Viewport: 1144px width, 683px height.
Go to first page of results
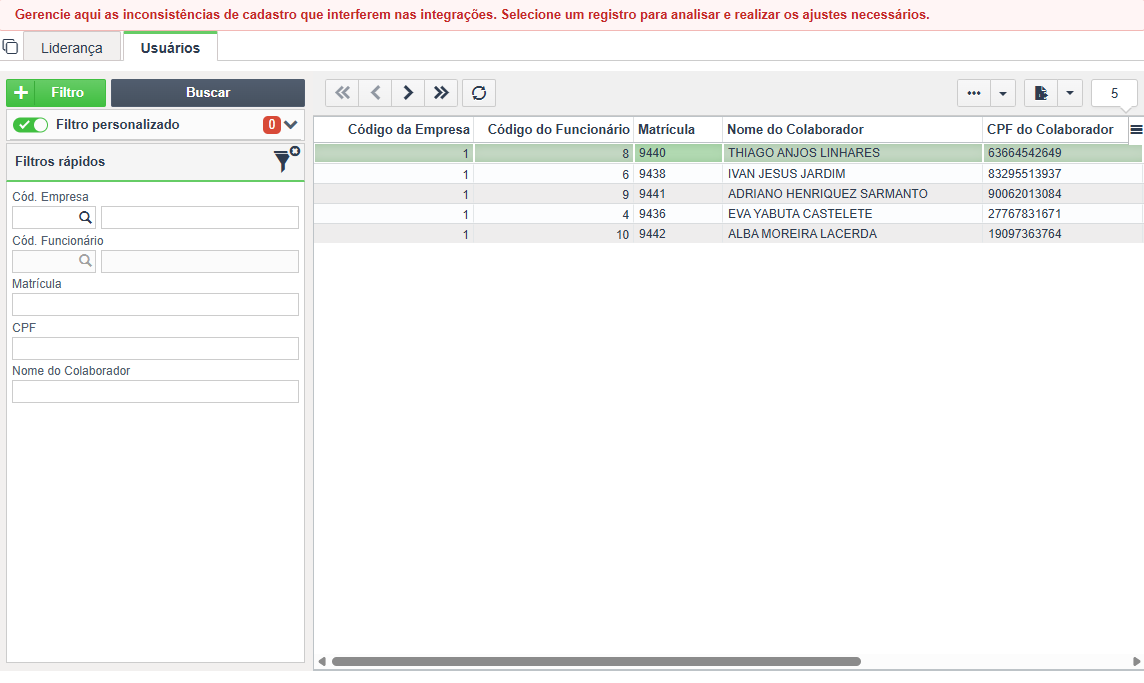(342, 93)
